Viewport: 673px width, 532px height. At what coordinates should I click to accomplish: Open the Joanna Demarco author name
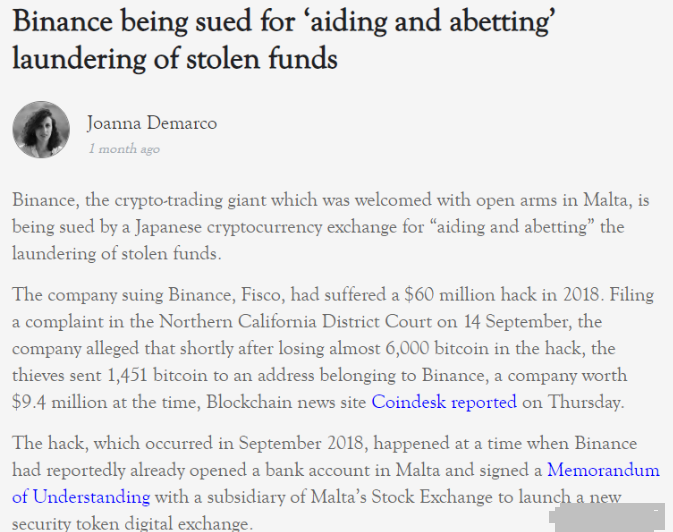point(152,123)
